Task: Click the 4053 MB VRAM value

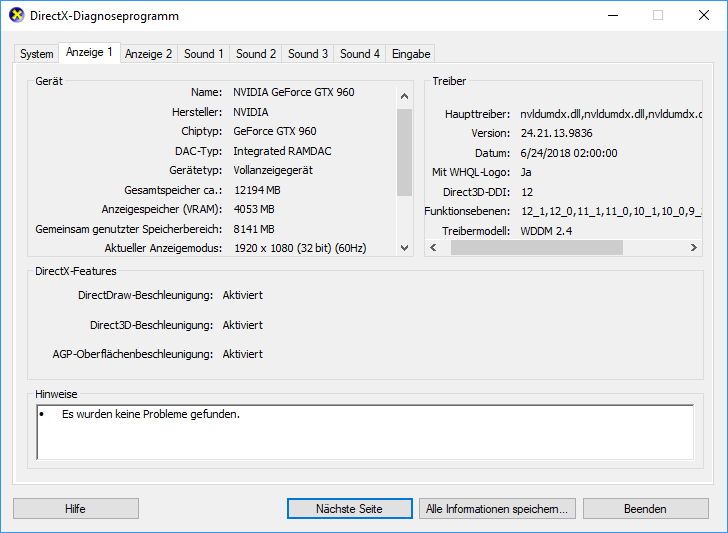Action: click(x=254, y=209)
